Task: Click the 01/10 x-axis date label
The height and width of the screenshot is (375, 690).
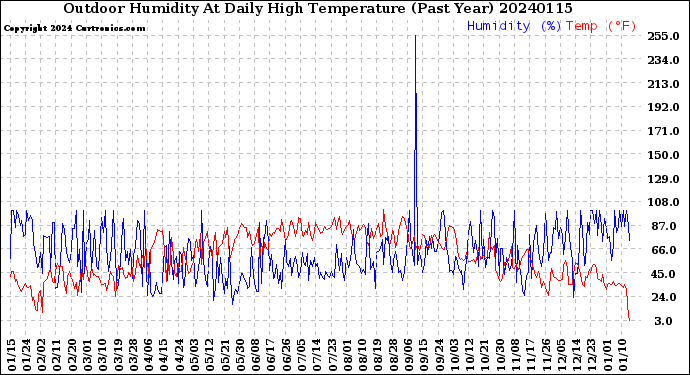Action: click(623, 355)
